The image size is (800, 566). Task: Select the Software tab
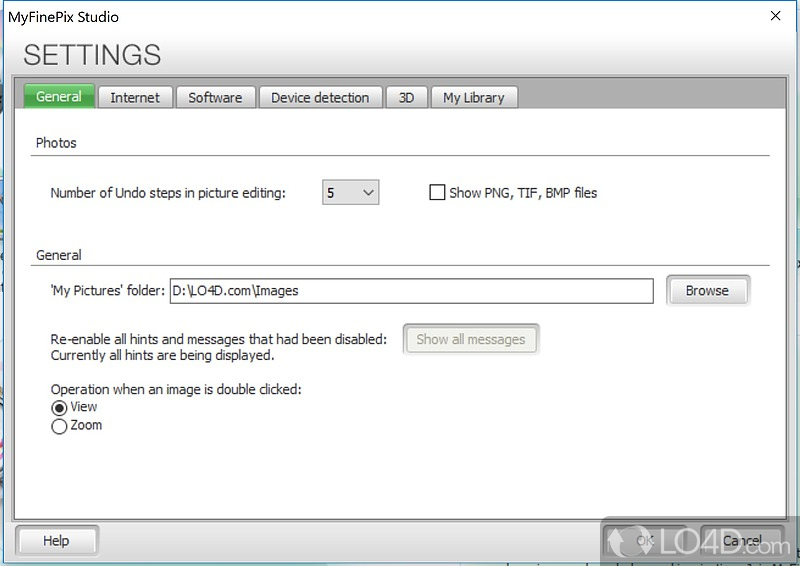[215, 97]
